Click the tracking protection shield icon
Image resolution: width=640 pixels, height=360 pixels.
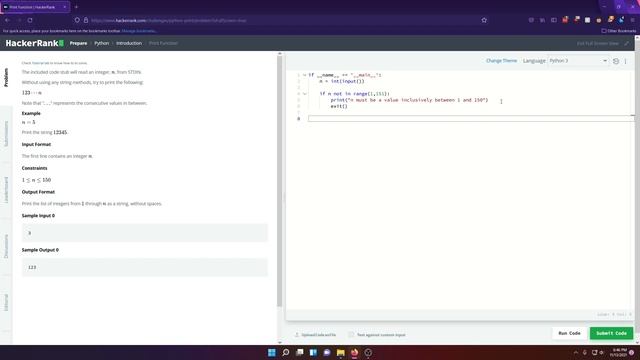click(77, 20)
